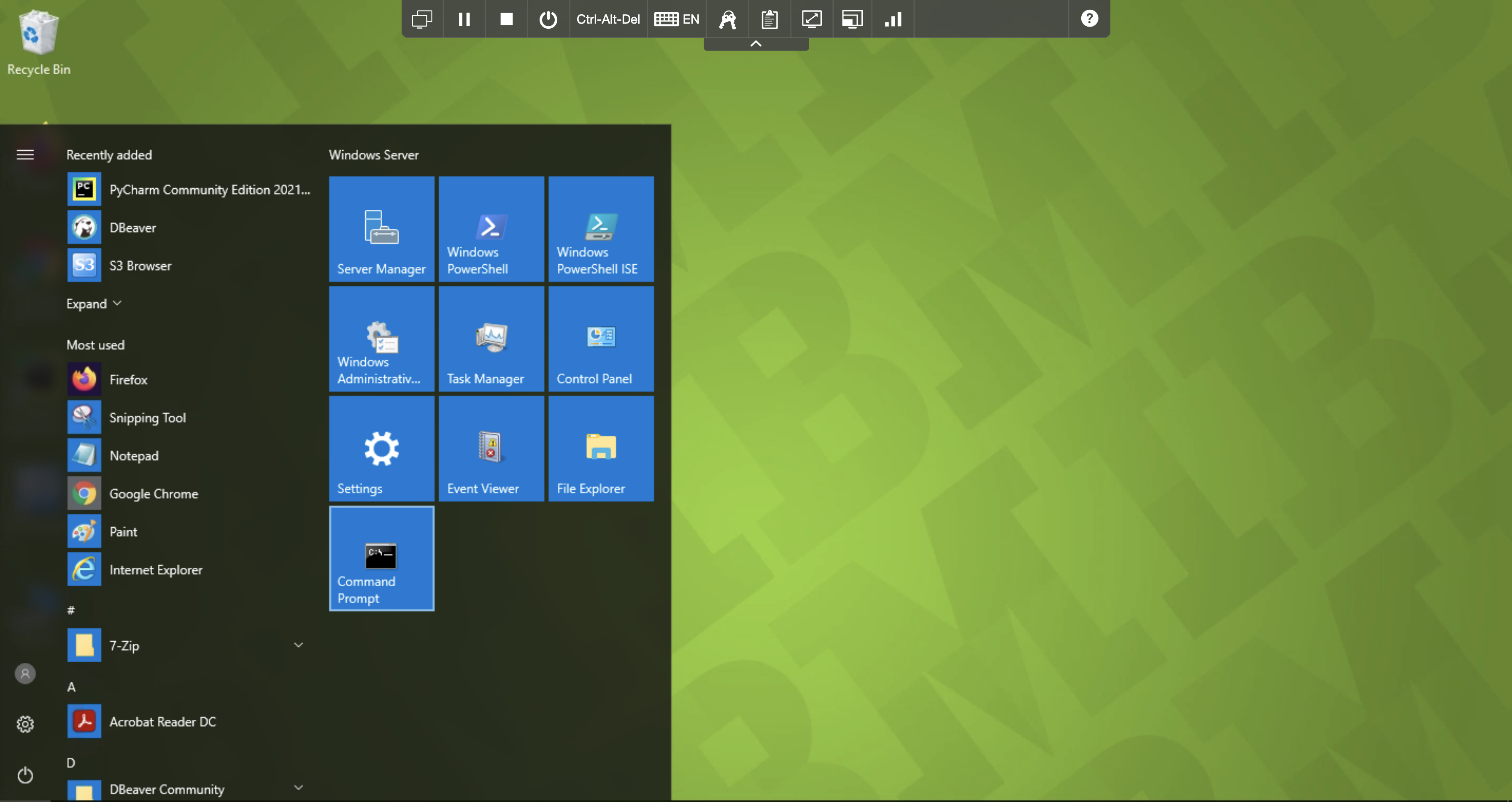The image size is (1512, 802).
Task: Launch Snipping Tool
Action: pos(189,417)
